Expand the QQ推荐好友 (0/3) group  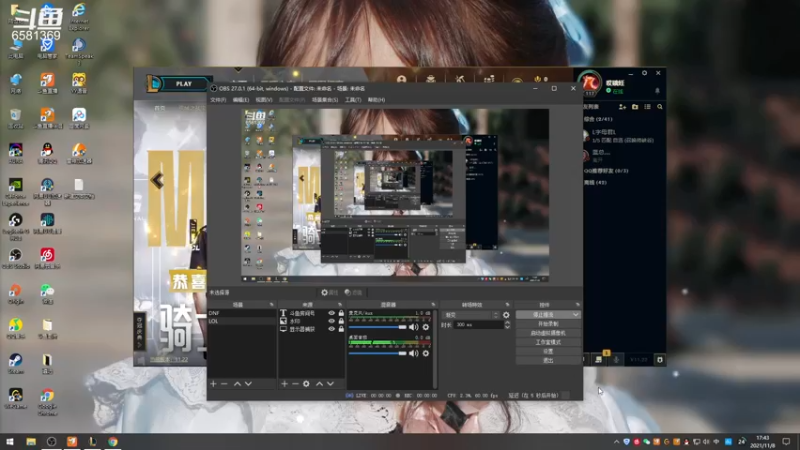point(606,171)
